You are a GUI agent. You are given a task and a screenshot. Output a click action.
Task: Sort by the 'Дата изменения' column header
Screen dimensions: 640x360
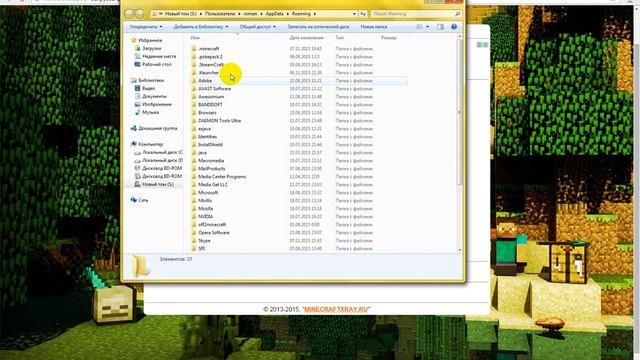point(307,38)
